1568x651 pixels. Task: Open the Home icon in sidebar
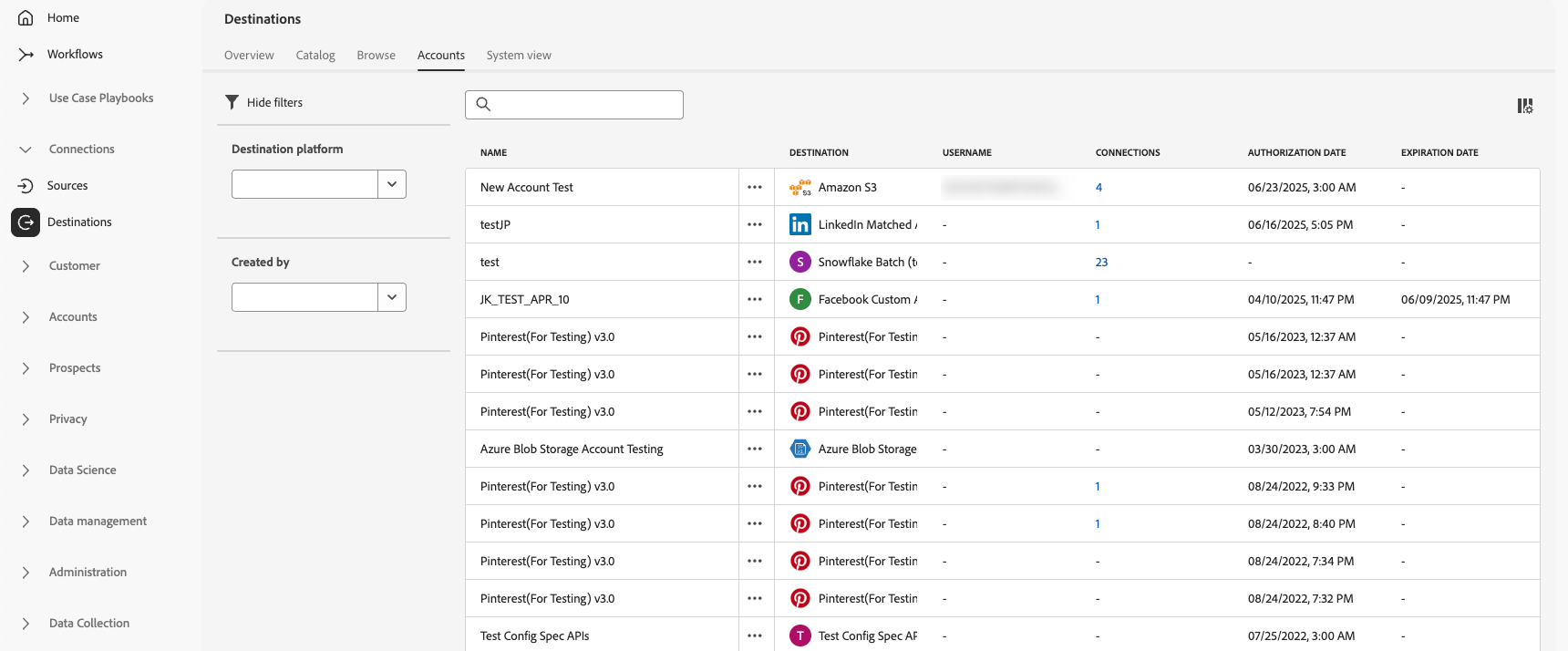coord(26,17)
